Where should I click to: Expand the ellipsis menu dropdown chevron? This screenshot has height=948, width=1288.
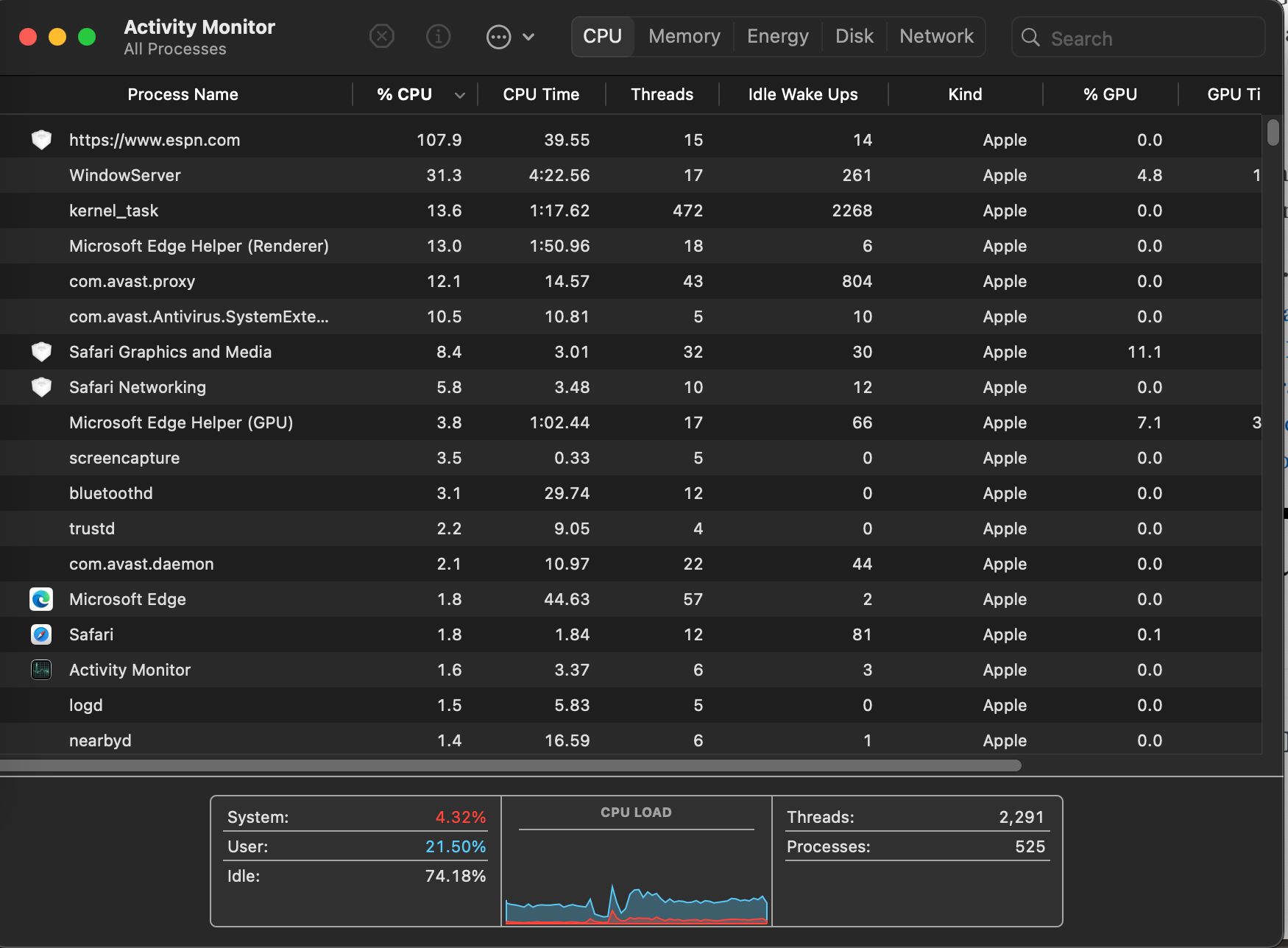pos(528,37)
